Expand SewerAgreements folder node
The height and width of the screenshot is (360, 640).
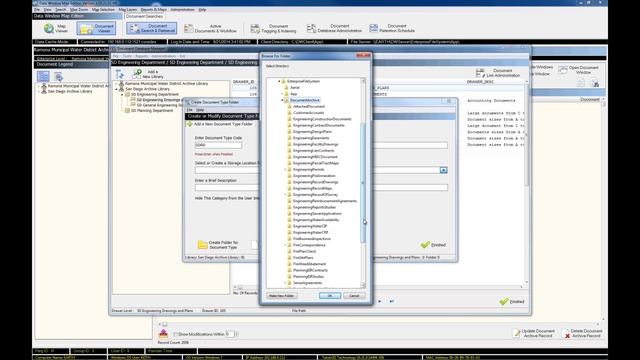[285, 283]
